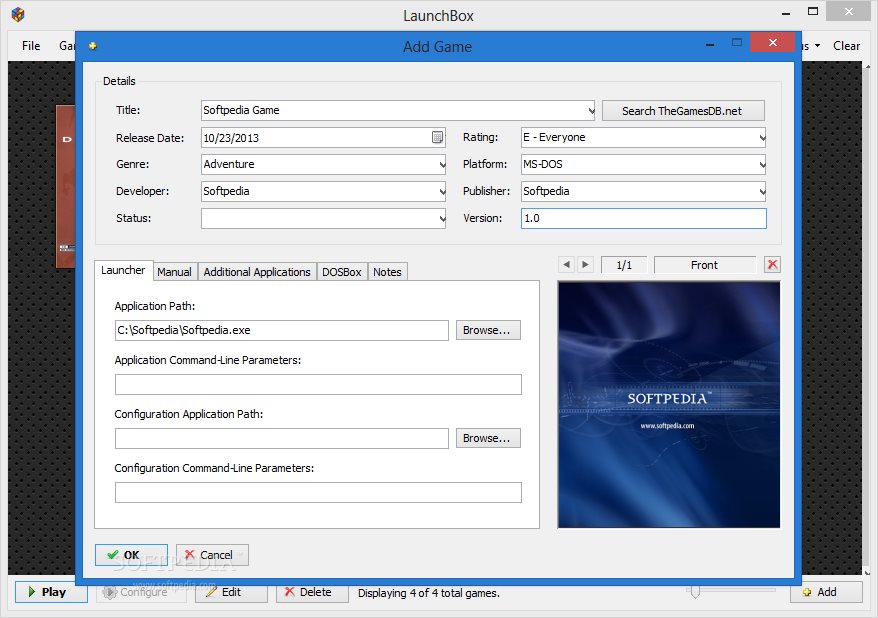Click Configuration Command-Line Parameters field
The height and width of the screenshot is (618, 878).
pyautogui.click(x=318, y=493)
